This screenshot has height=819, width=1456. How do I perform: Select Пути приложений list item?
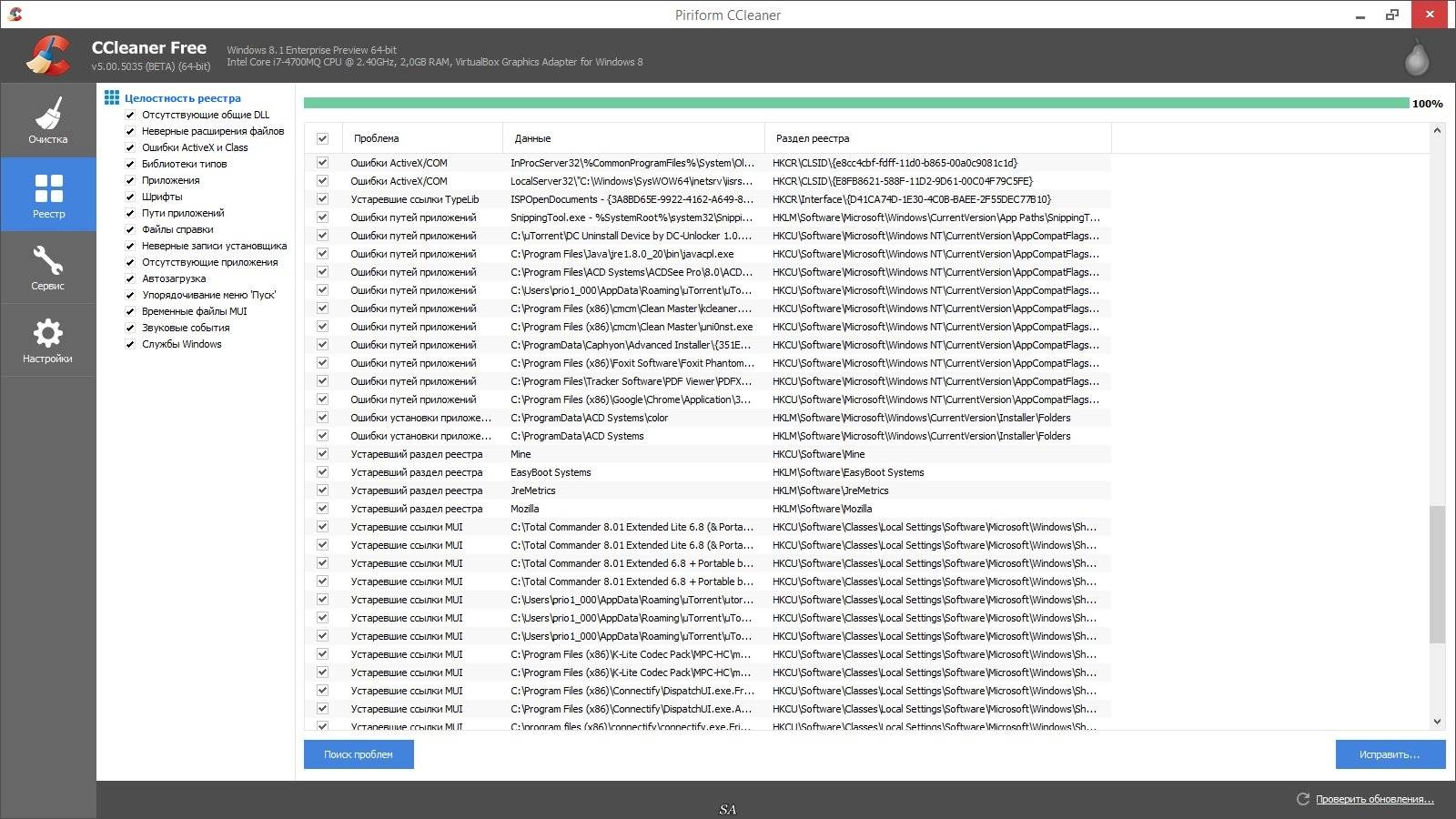tap(183, 213)
